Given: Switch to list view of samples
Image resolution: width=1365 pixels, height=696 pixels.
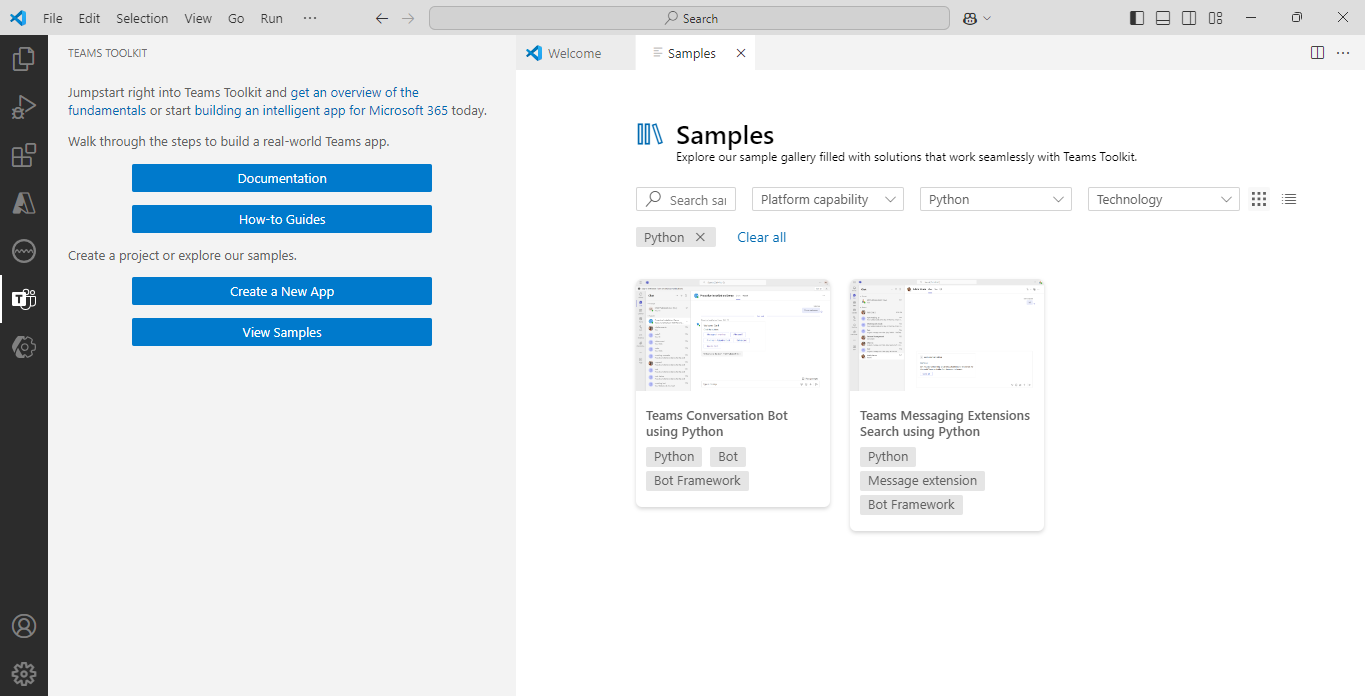Looking at the screenshot, I should 1289,199.
